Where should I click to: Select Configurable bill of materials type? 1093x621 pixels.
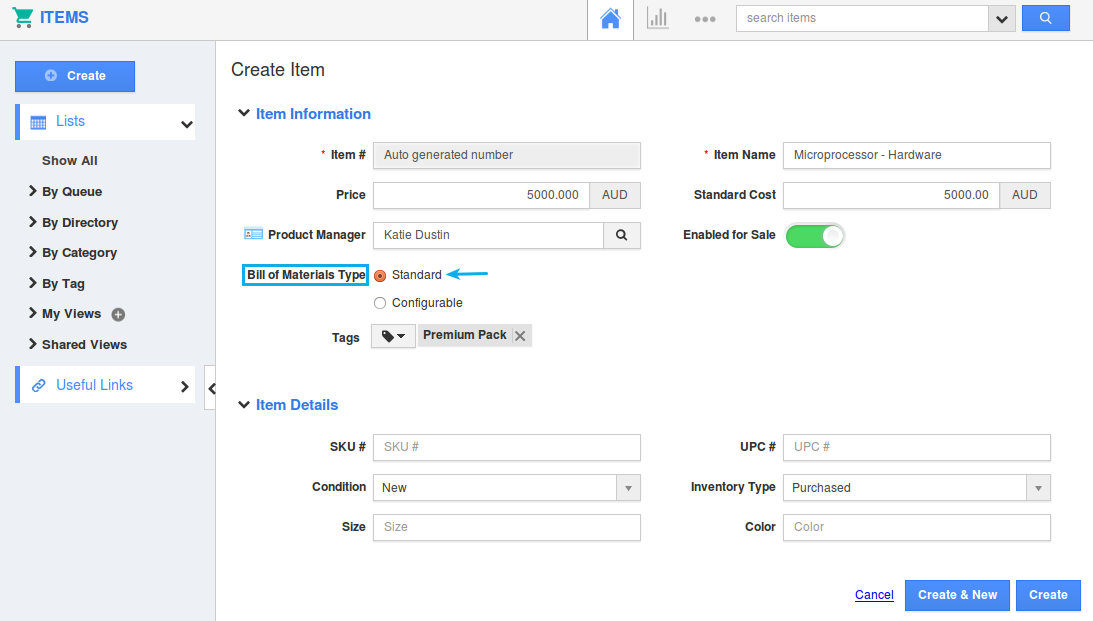pos(380,303)
